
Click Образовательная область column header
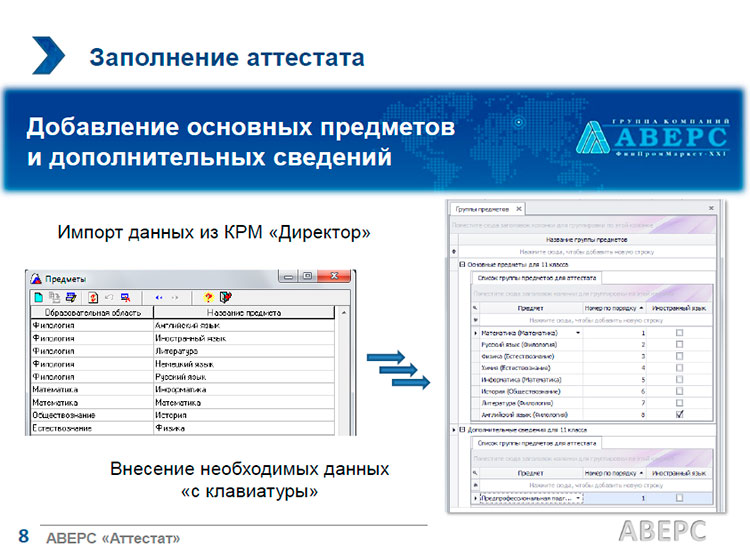point(92,313)
